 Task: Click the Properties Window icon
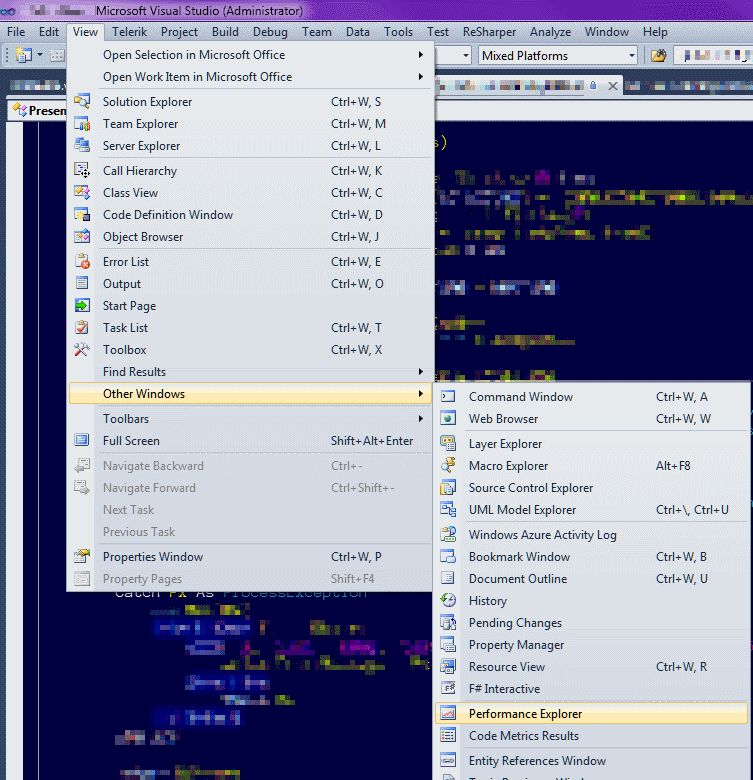[82, 556]
